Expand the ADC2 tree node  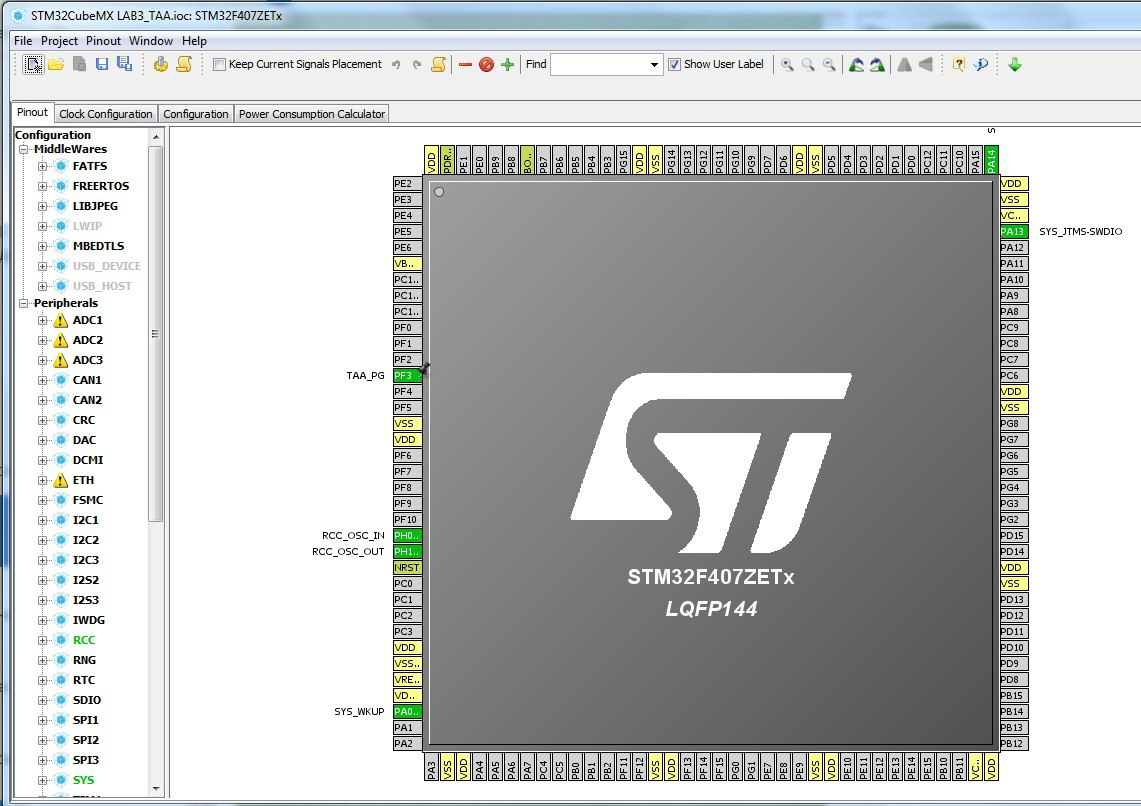click(x=42, y=340)
